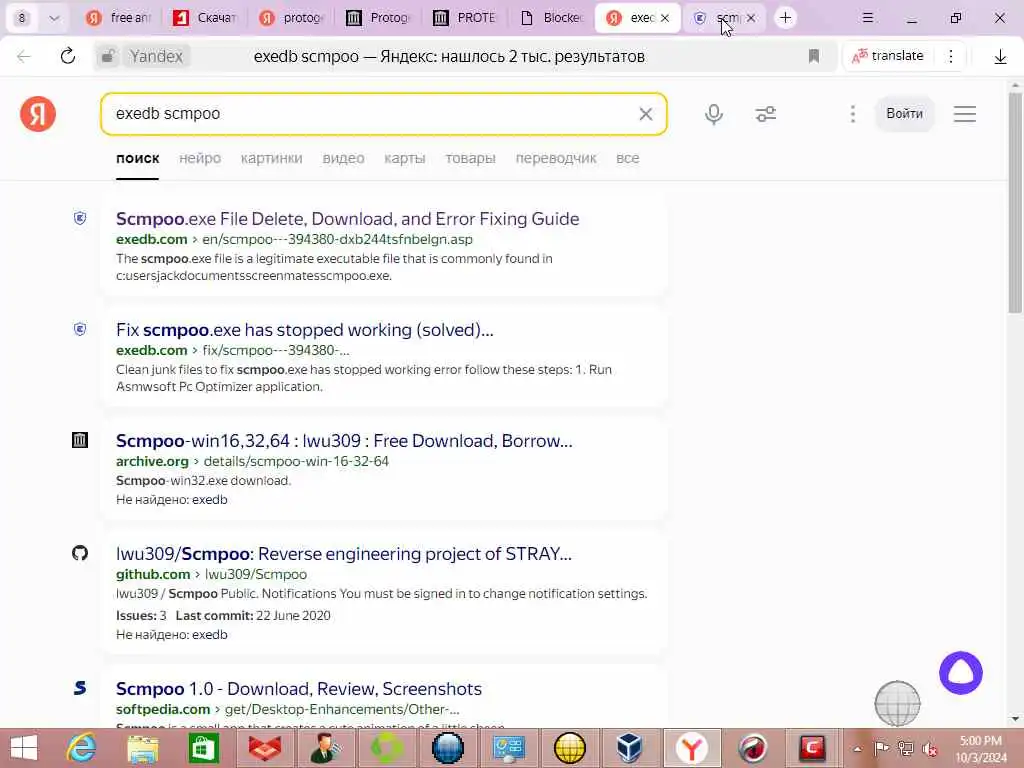Switch to 'Blocked' tab
The height and width of the screenshot is (768, 1024).
(x=551, y=18)
